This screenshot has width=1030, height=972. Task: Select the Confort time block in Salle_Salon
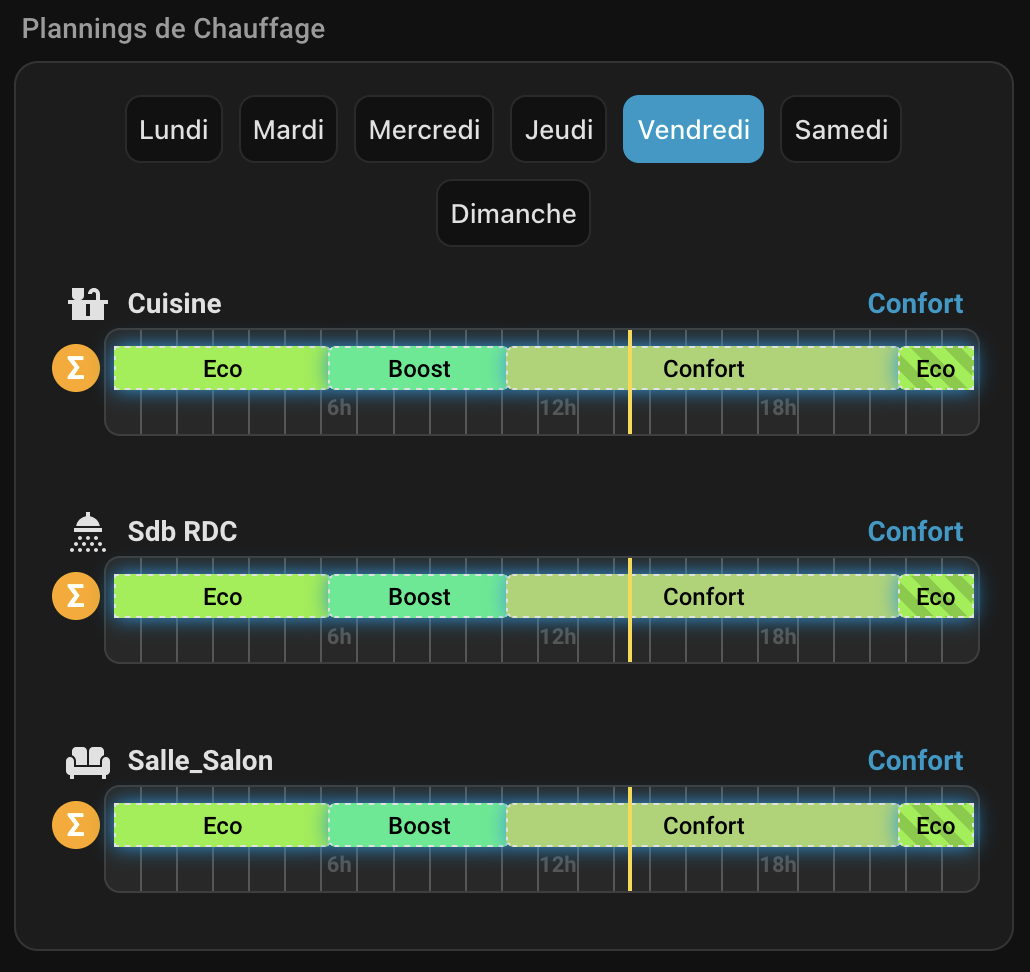tap(703, 826)
